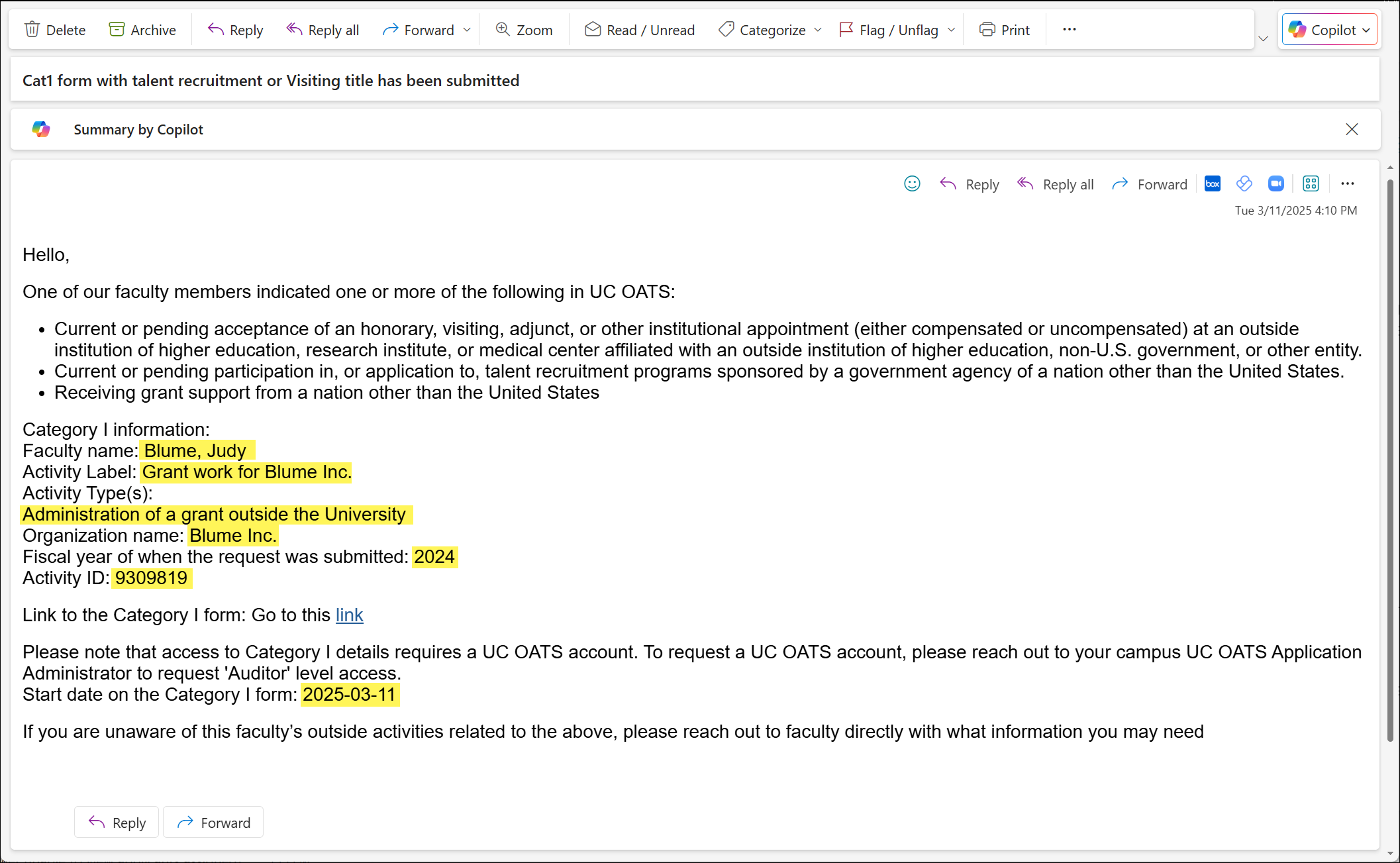Expand the Forward options dropdown arrow
This screenshot has width=1400, height=863.
pos(467,30)
